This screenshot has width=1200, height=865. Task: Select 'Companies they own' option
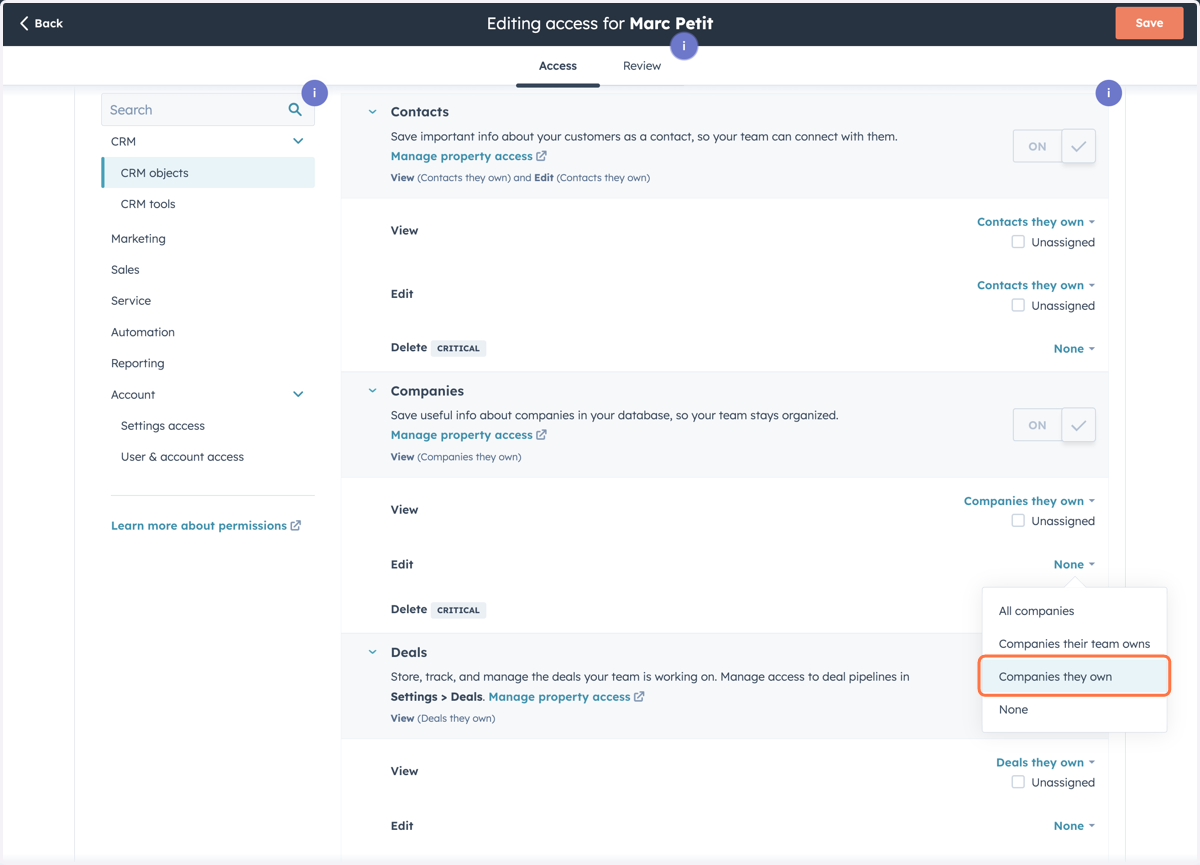[1075, 677]
